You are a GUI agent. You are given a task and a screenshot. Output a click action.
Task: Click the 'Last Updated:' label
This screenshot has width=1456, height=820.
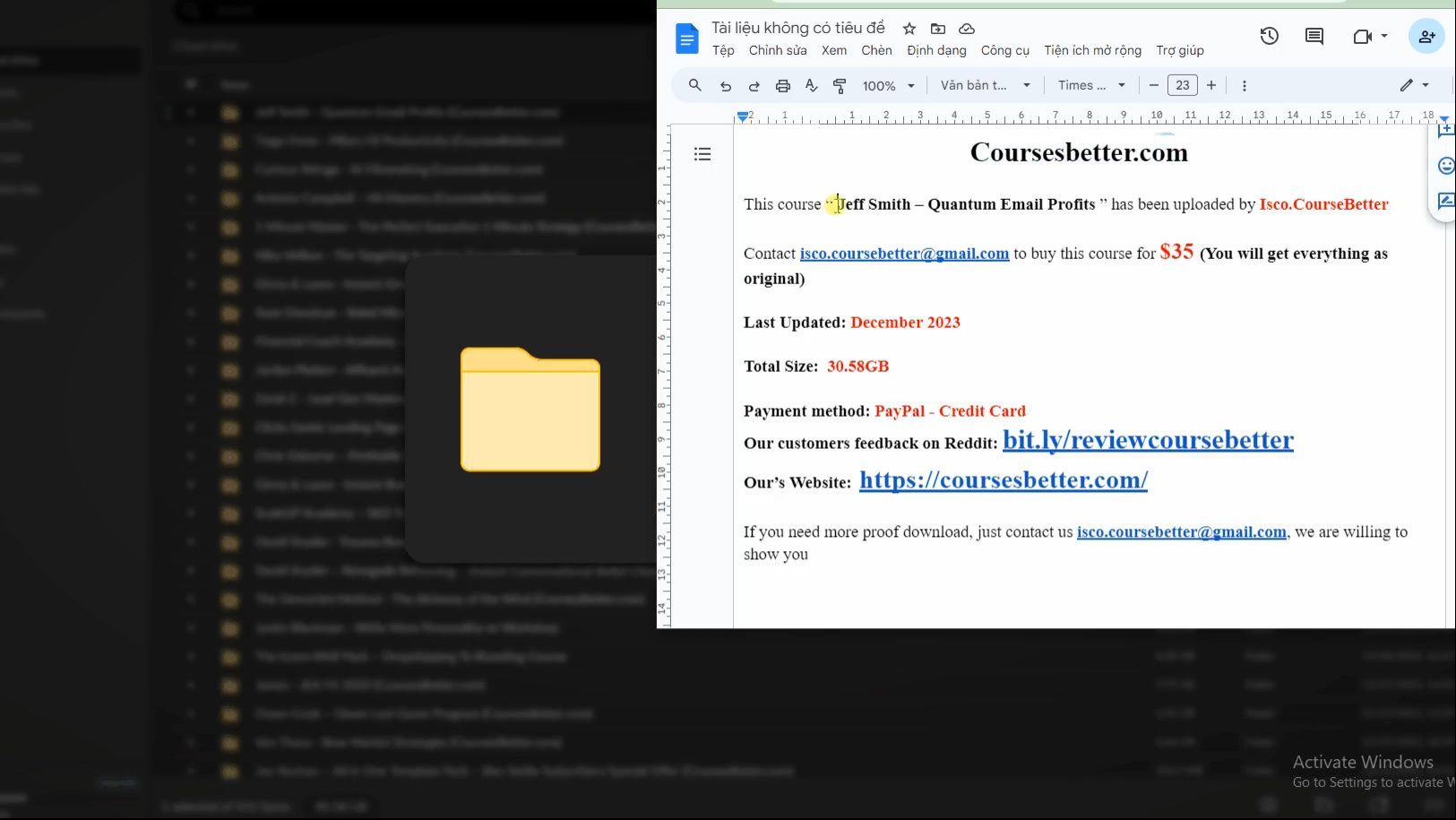795,323
